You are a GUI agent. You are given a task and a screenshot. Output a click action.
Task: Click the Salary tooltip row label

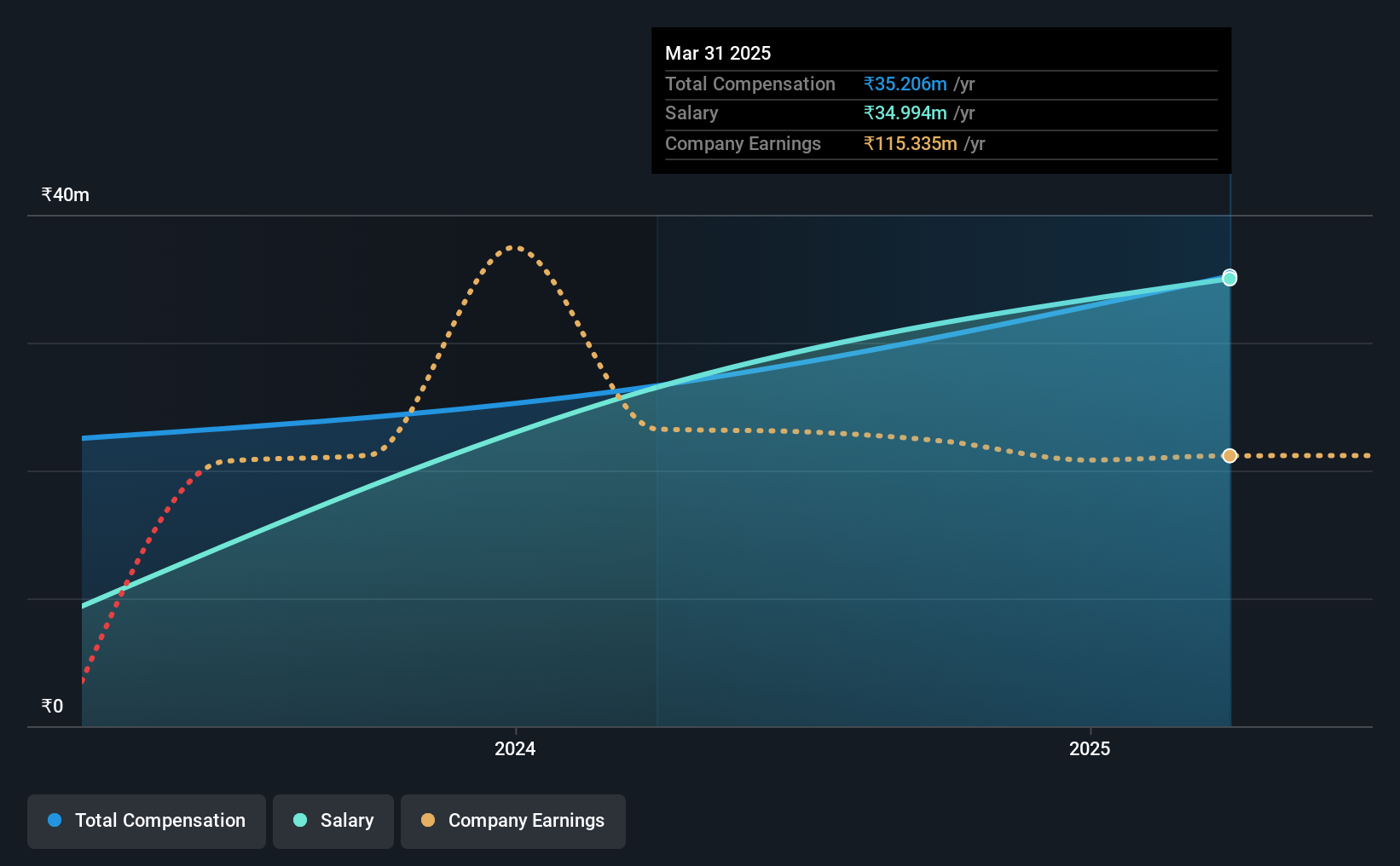(x=691, y=113)
